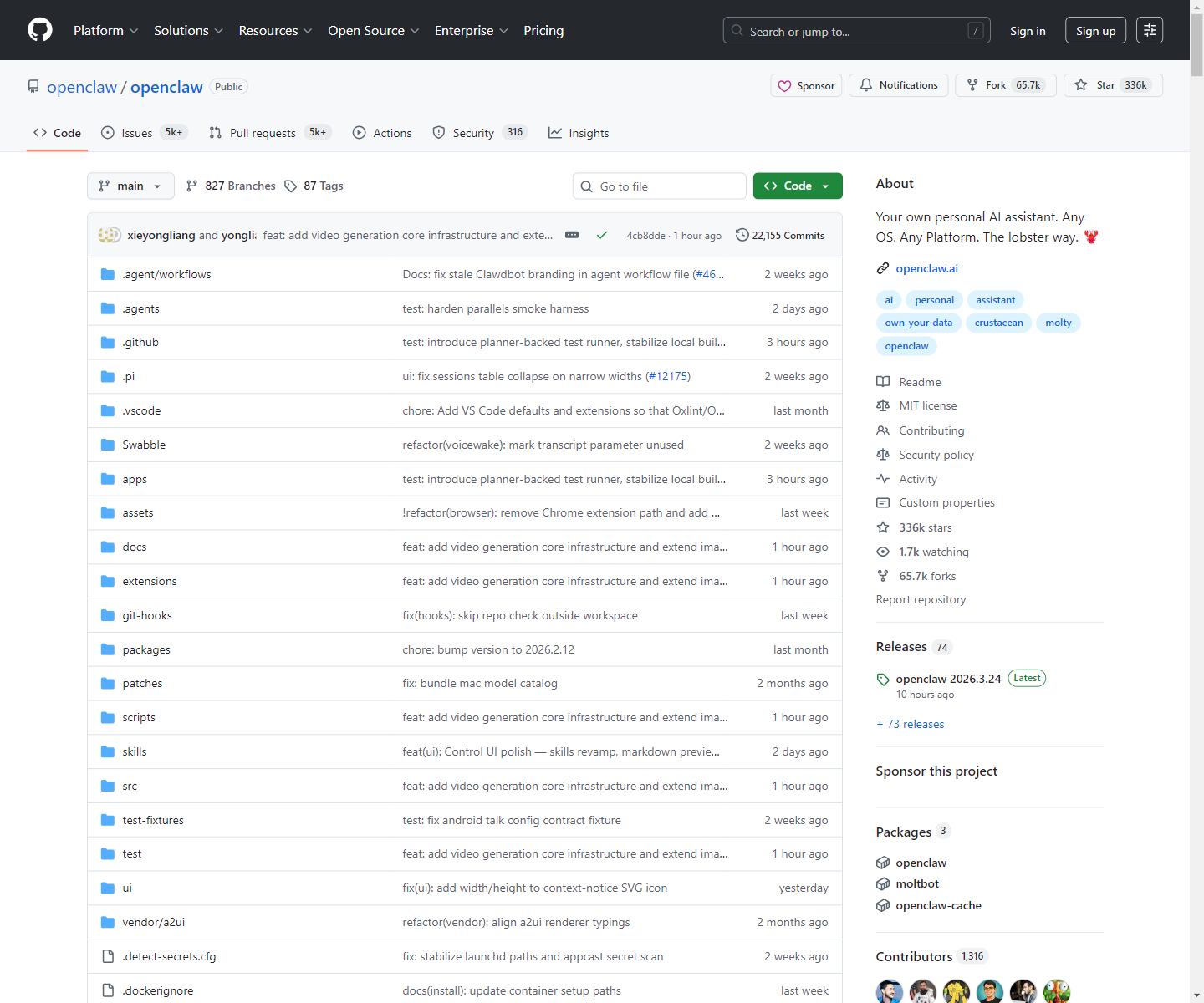Open the Insights tab
This screenshot has height=1003, width=1204.
pos(579,132)
